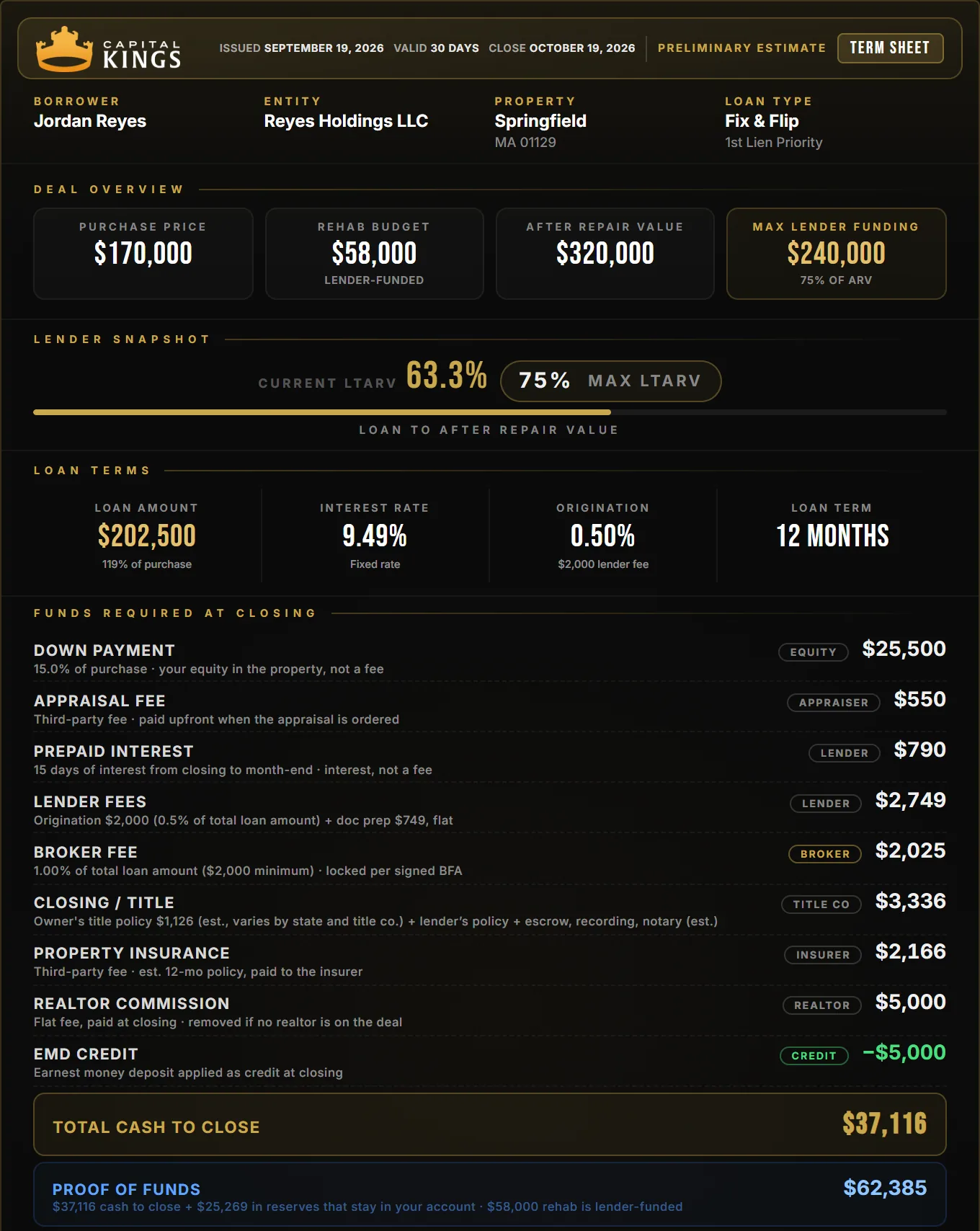The height and width of the screenshot is (1231, 980).
Task: Click the Down Payment amount $25,500
Action: 904,649
